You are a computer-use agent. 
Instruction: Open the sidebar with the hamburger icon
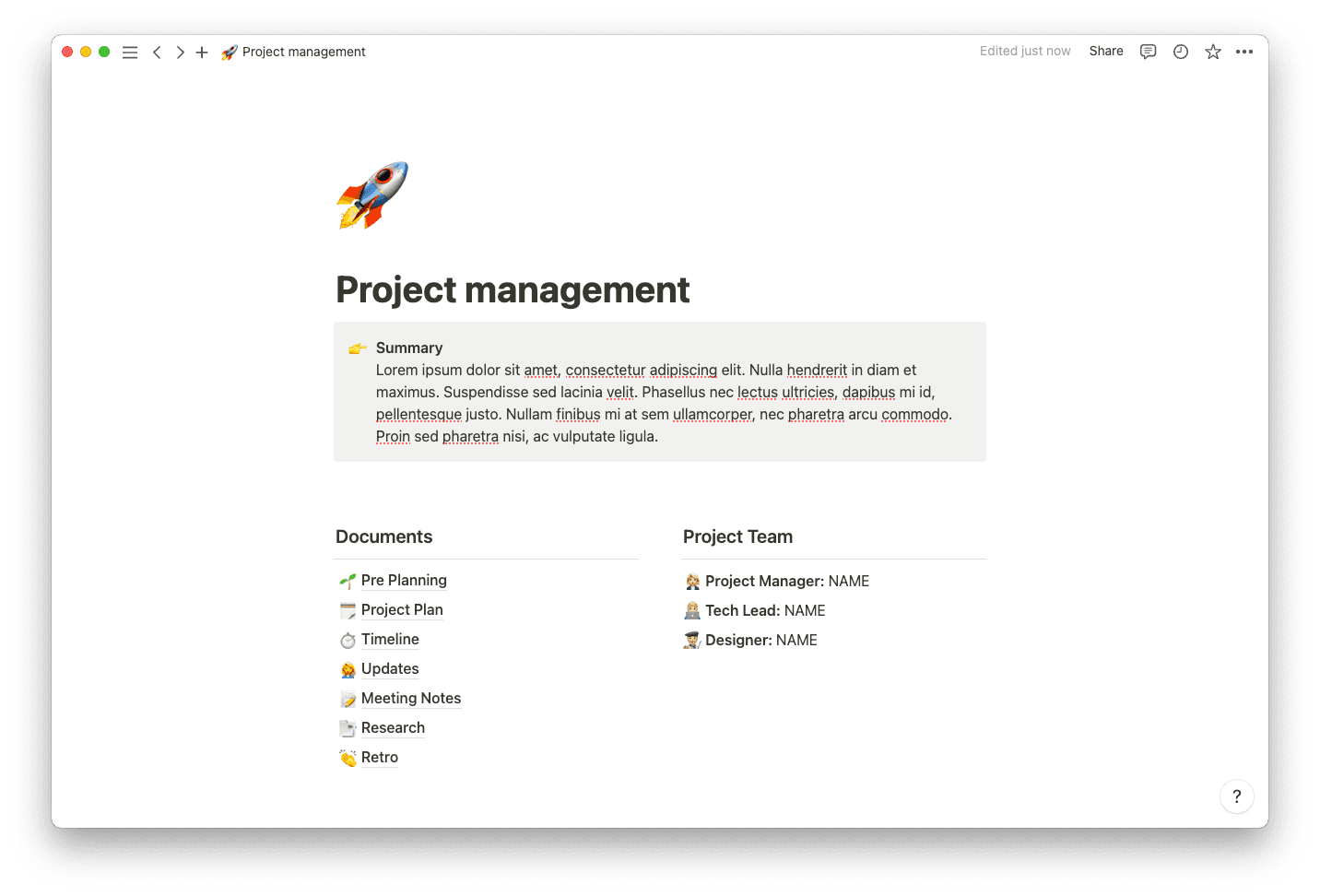[x=130, y=53]
